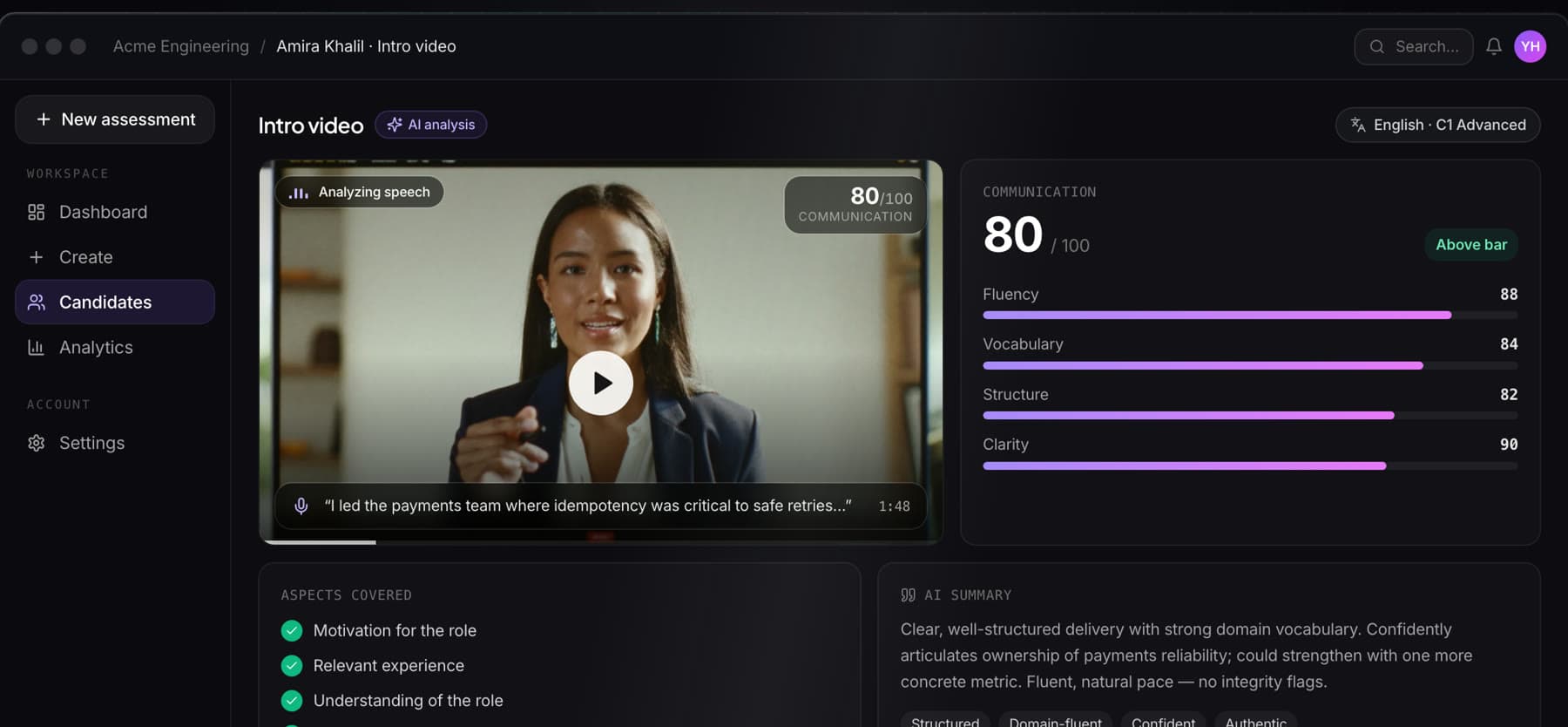Viewport: 1568px width, 727px height.
Task: Click the Acme Engineering breadcrumb
Action: point(181,46)
